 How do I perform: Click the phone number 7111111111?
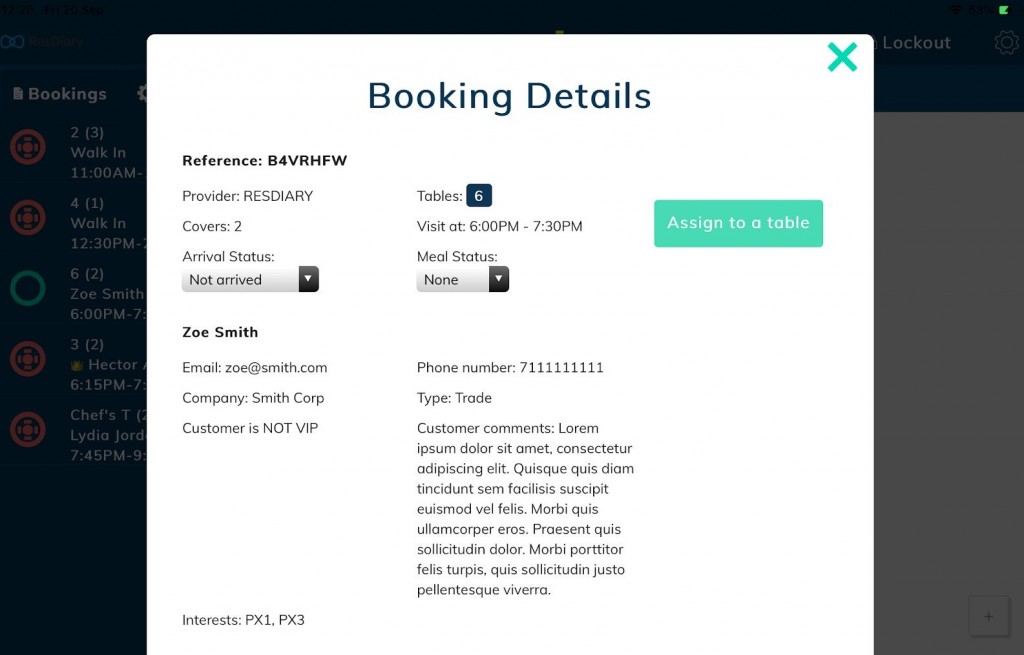point(561,368)
